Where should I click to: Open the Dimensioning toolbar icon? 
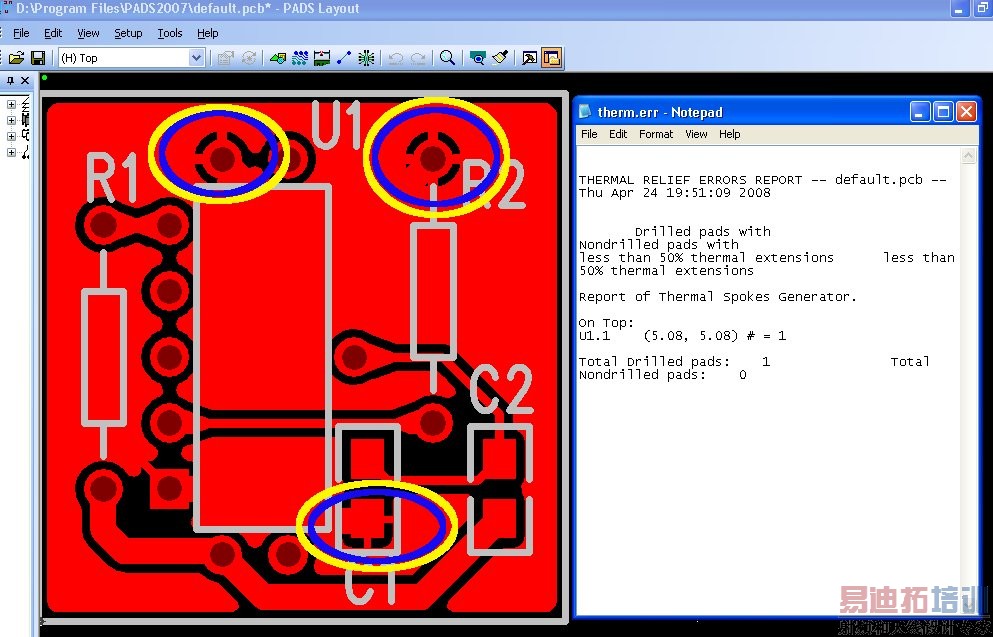click(x=322, y=58)
